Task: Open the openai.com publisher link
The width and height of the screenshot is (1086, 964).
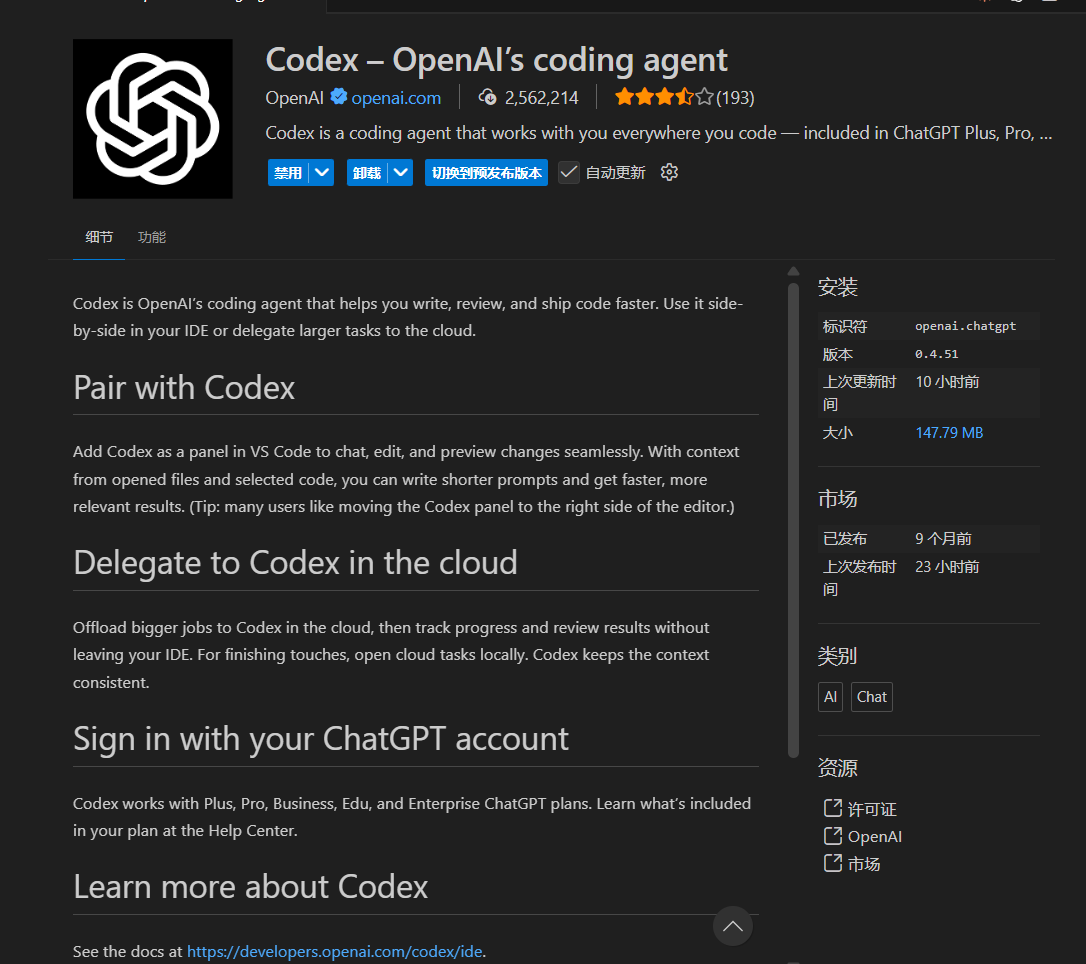Action: 395,98
